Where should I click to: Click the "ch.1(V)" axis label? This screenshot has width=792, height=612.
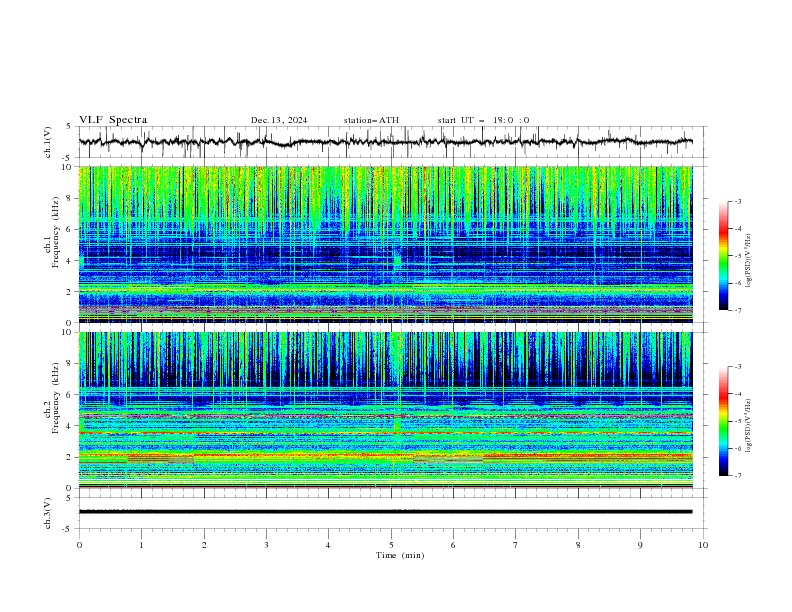click(48, 142)
